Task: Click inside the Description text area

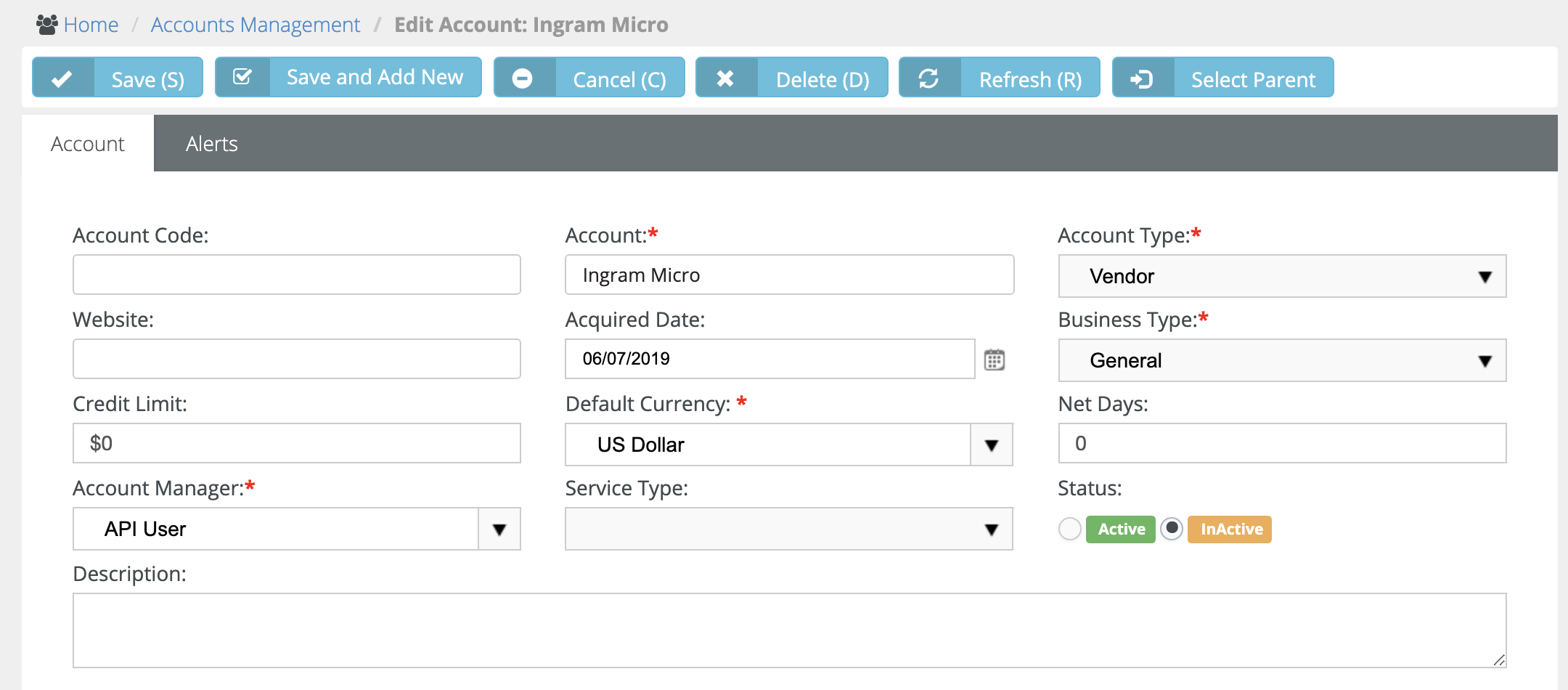Action: tap(789, 630)
